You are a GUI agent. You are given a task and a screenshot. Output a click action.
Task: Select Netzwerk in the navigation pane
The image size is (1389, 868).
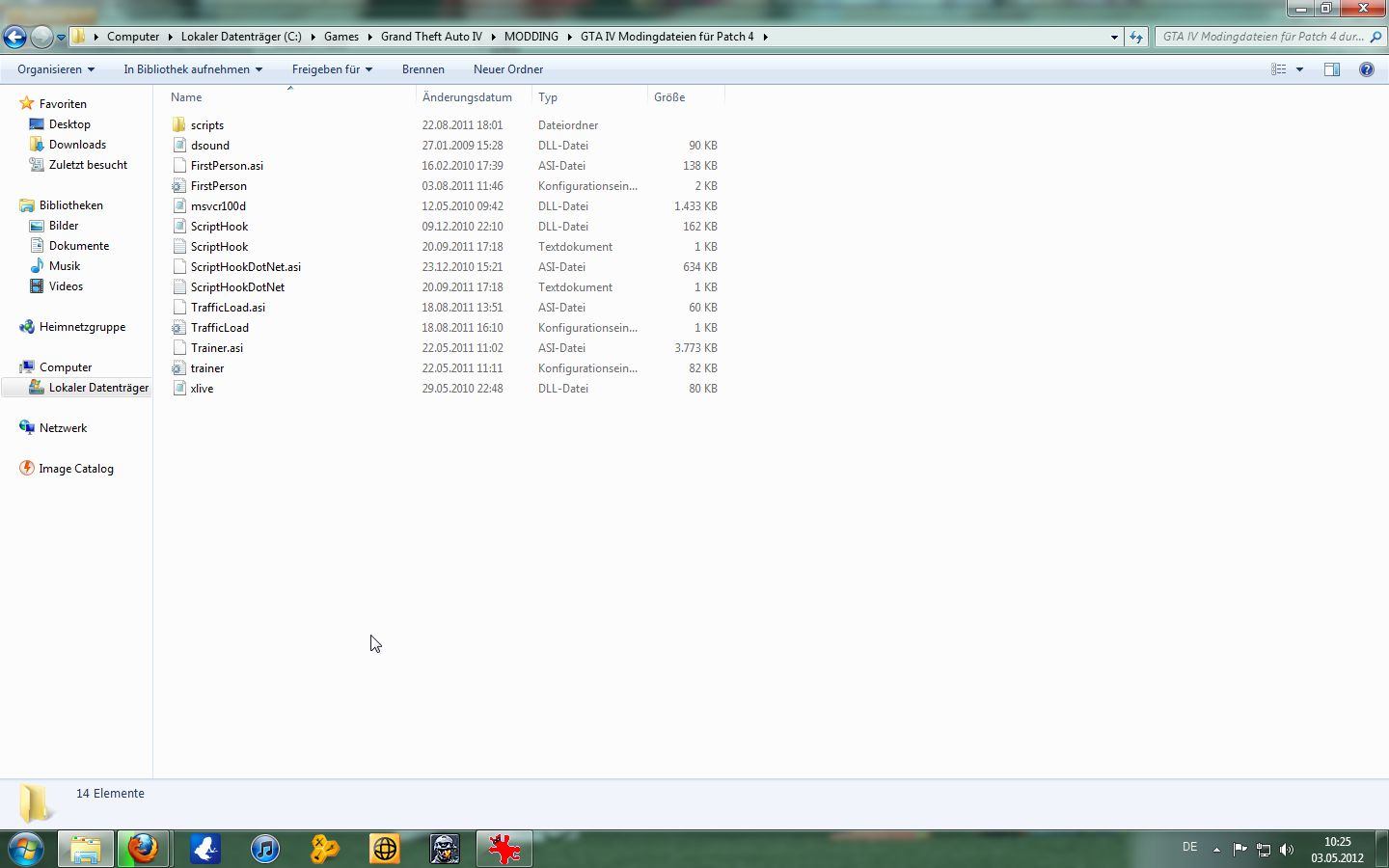[63, 428]
